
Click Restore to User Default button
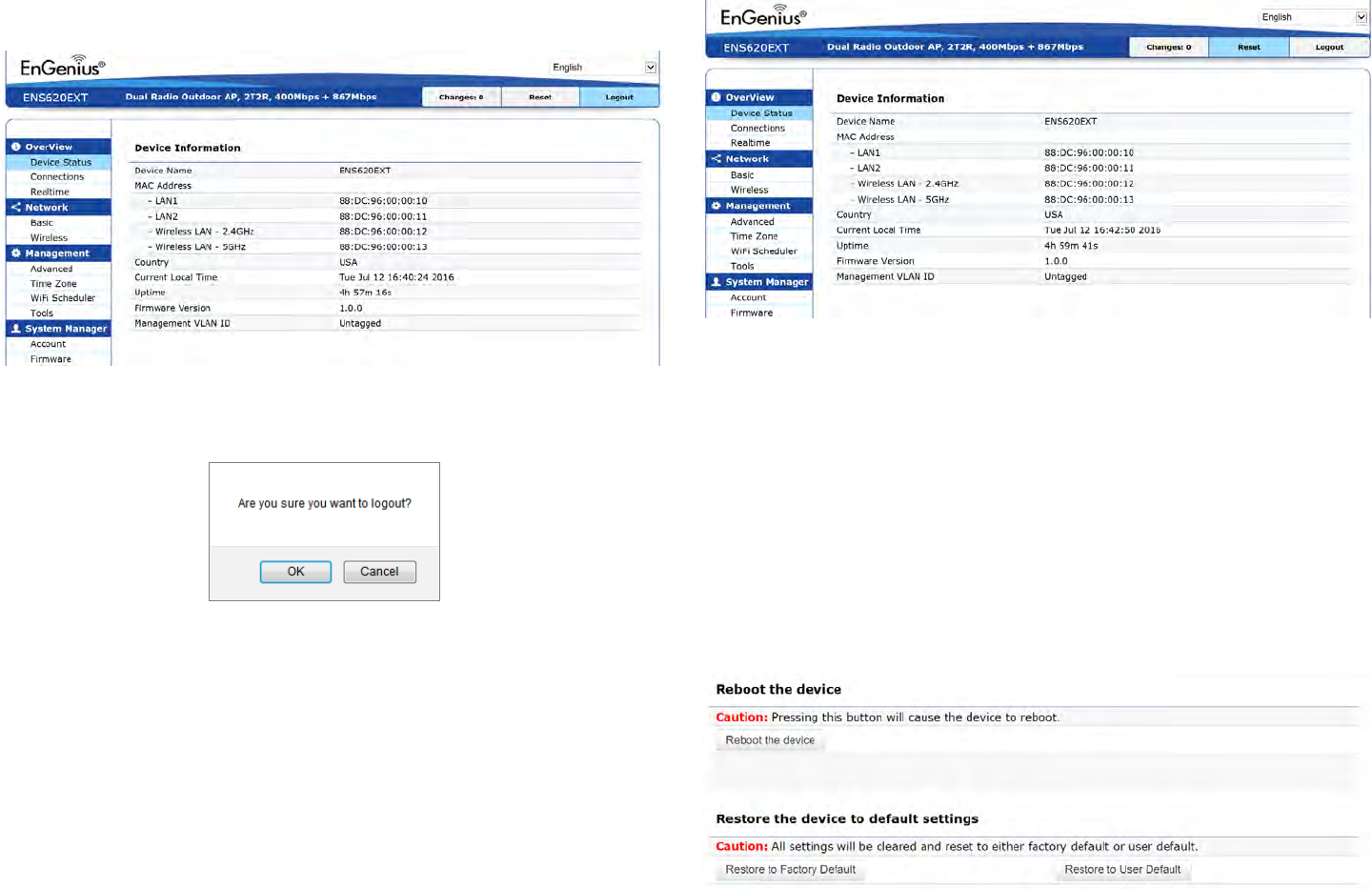pos(1122,870)
